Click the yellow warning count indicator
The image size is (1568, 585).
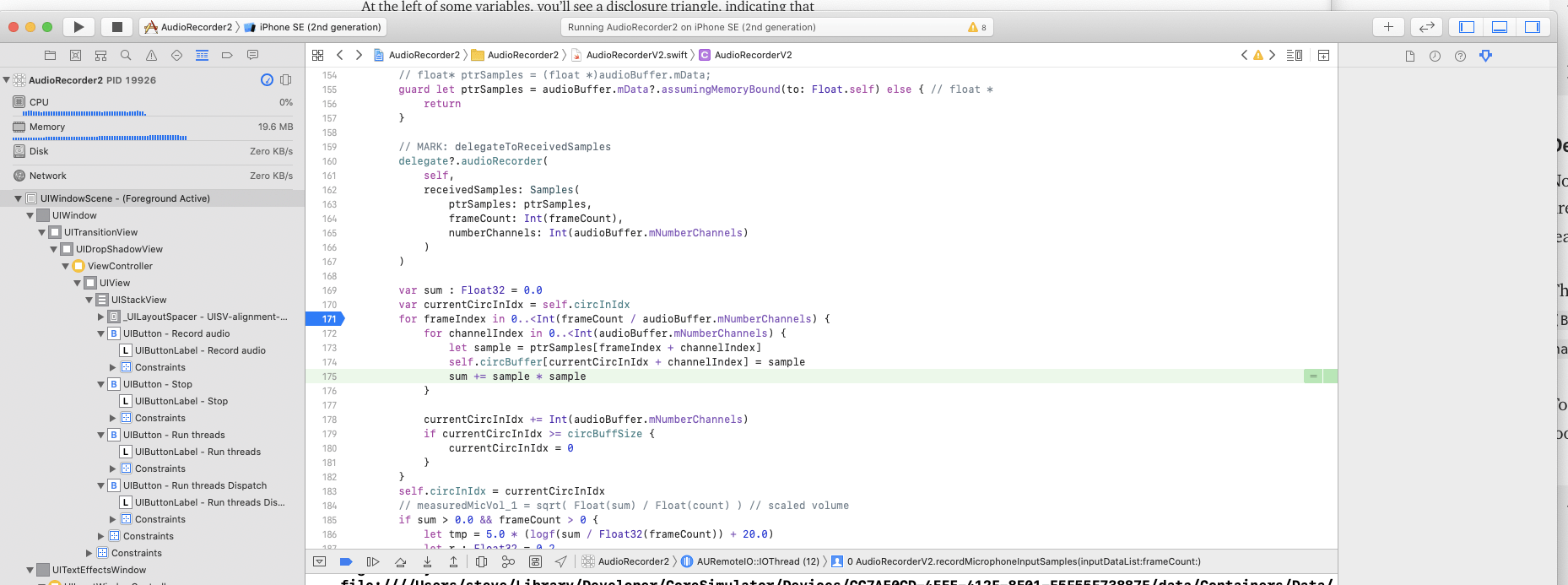tap(977, 27)
